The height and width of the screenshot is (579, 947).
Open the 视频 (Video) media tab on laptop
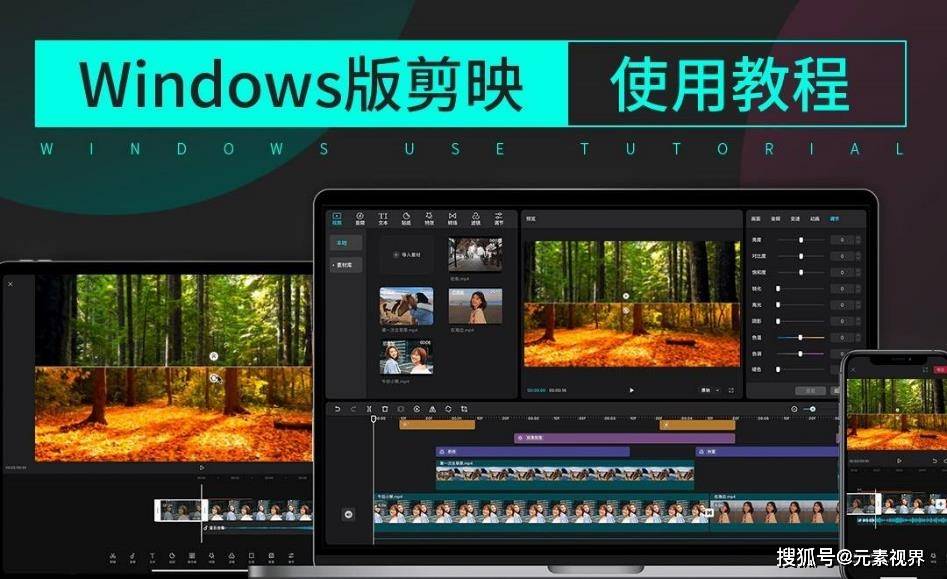[337, 219]
